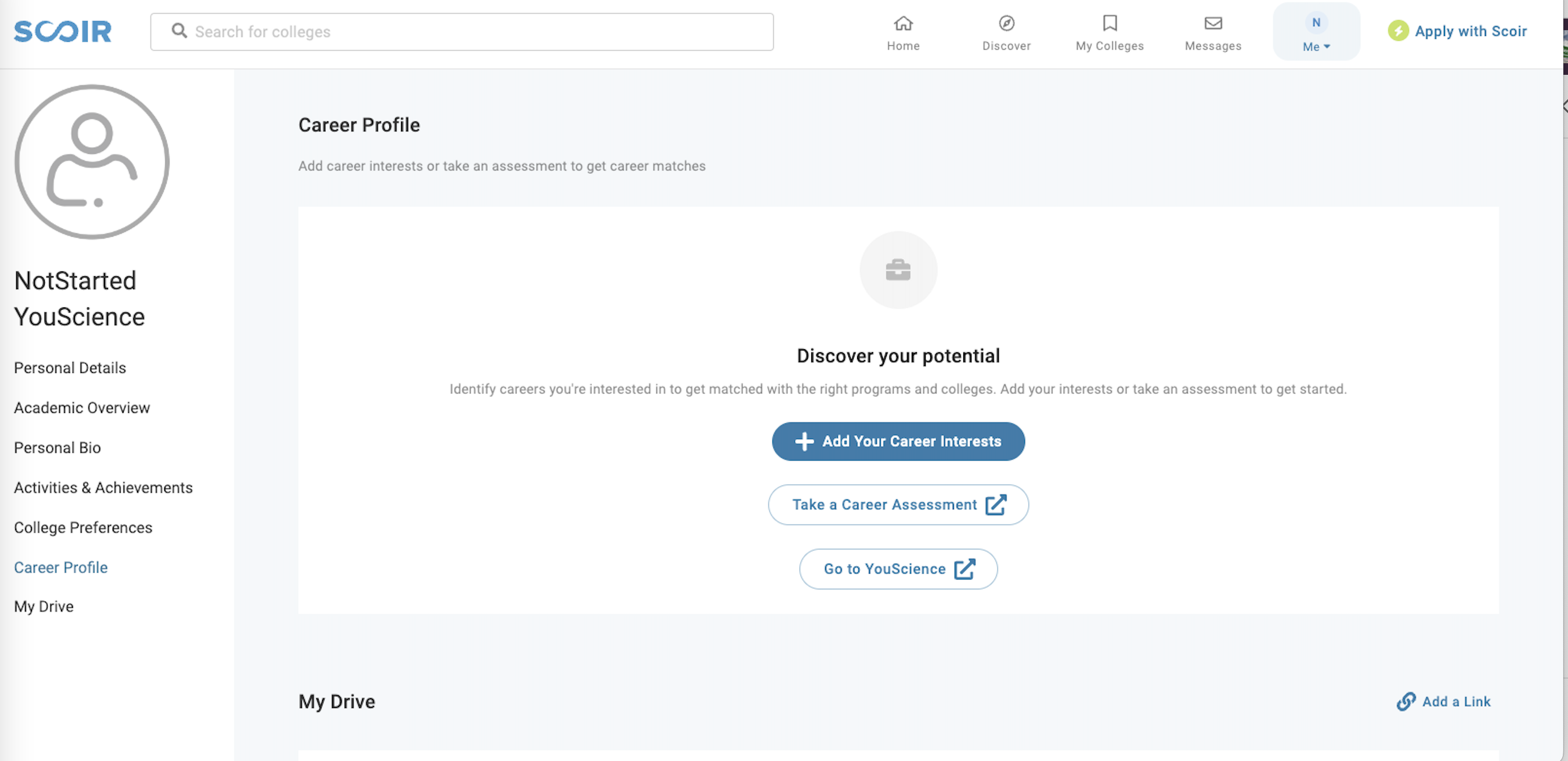Open Discover via compass icon
Viewport: 1568px width, 761px height.
[1007, 23]
